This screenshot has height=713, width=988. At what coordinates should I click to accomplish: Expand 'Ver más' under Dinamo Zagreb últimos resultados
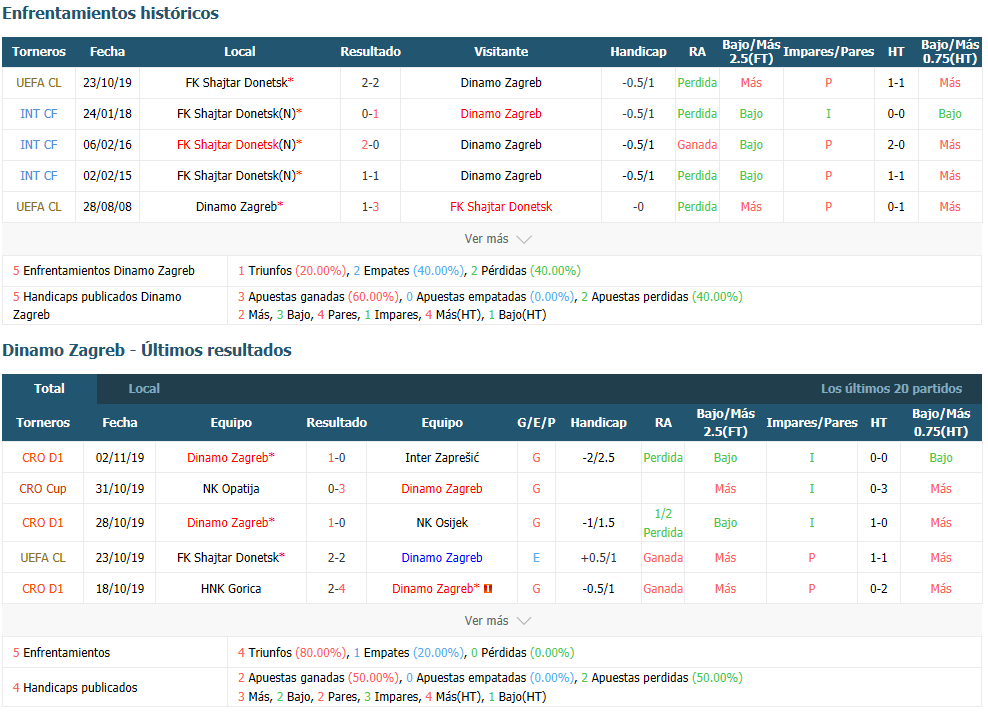(x=497, y=620)
